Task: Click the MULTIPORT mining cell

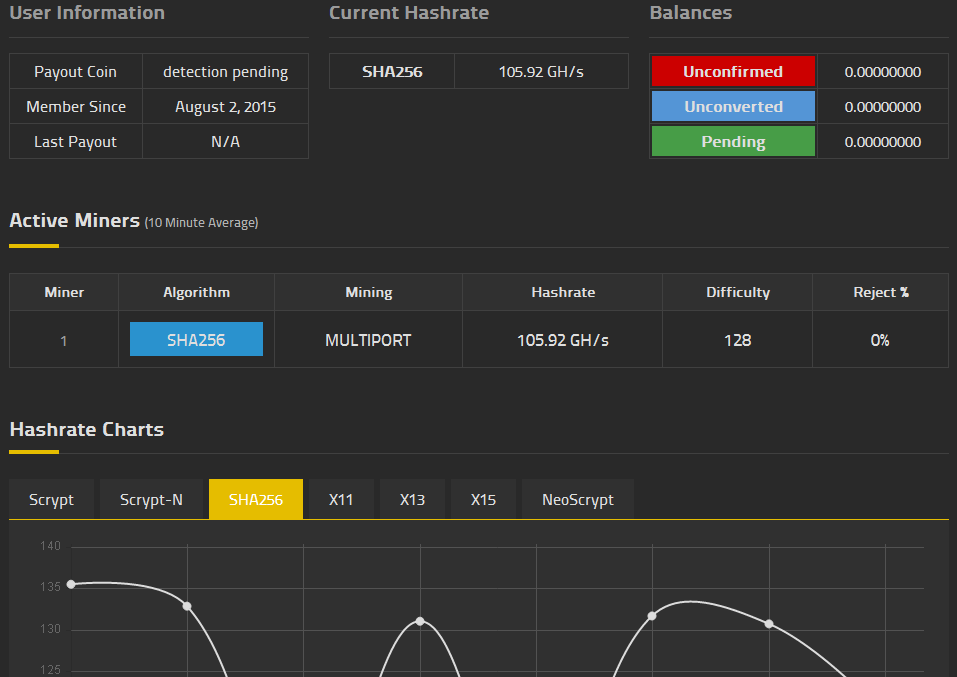Action: click(369, 340)
